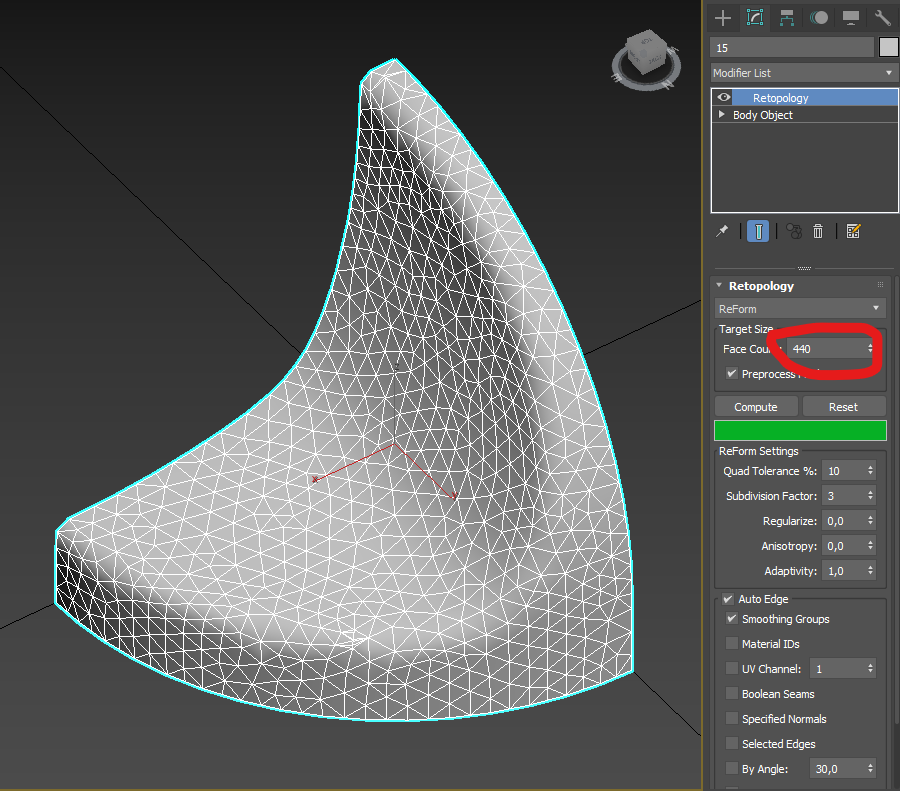Open the Utilities wrench panel
The height and width of the screenshot is (791, 900).
pos(882,17)
